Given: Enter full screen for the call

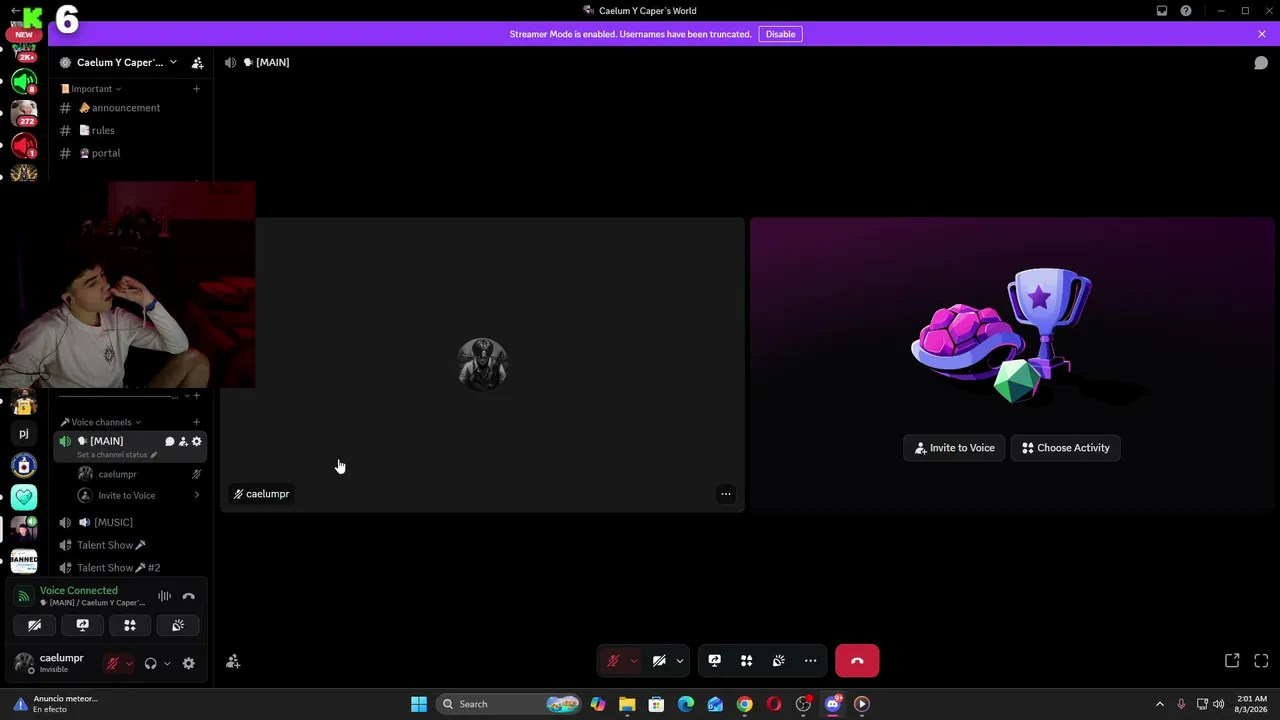Looking at the screenshot, I should click(1261, 661).
